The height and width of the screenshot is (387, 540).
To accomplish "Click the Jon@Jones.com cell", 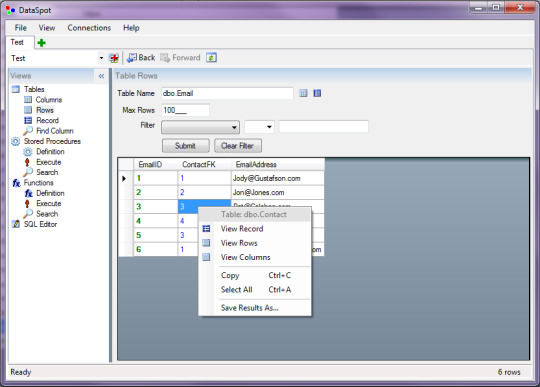I will tap(278, 192).
